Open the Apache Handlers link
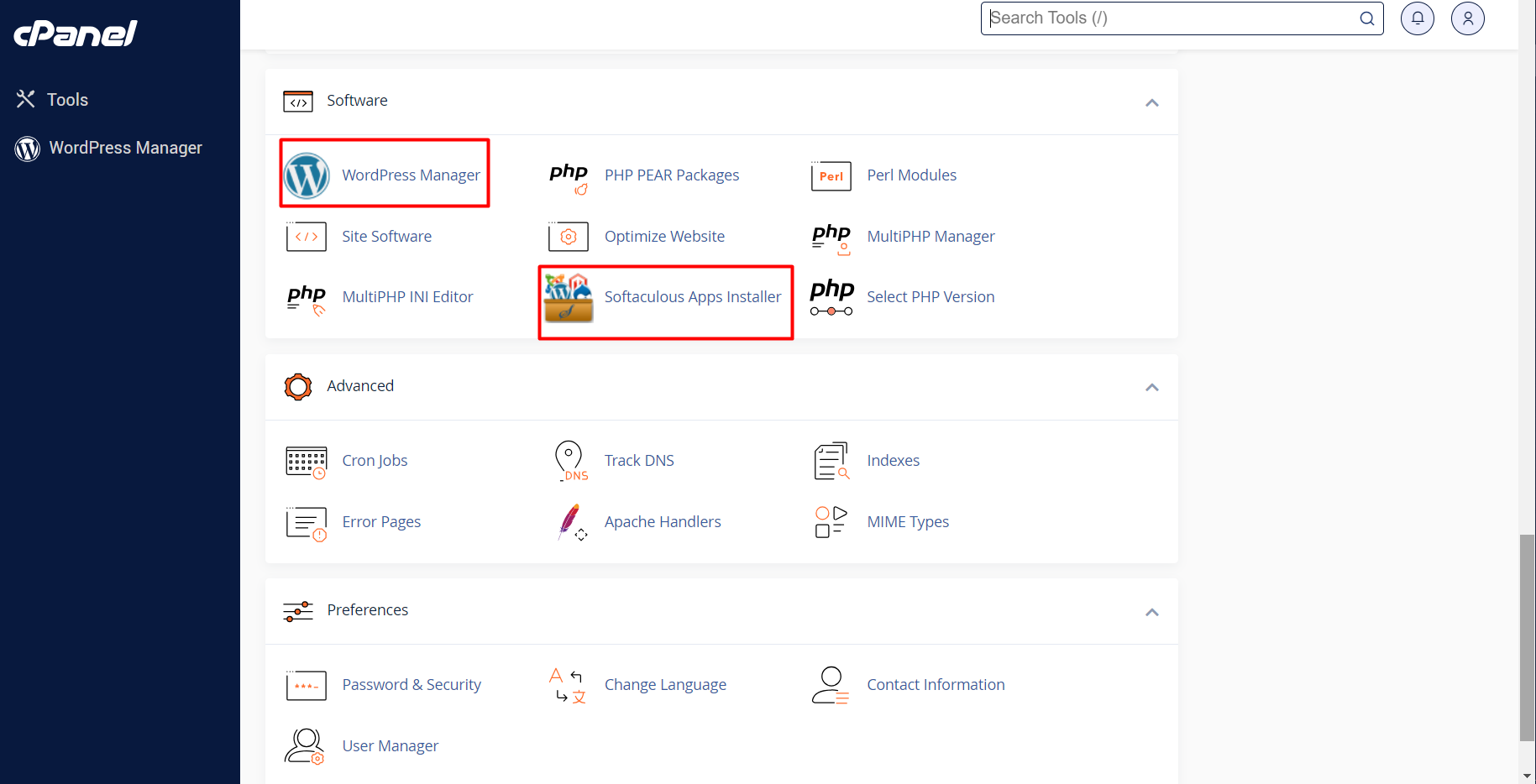The height and width of the screenshot is (784, 1536). click(x=663, y=522)
